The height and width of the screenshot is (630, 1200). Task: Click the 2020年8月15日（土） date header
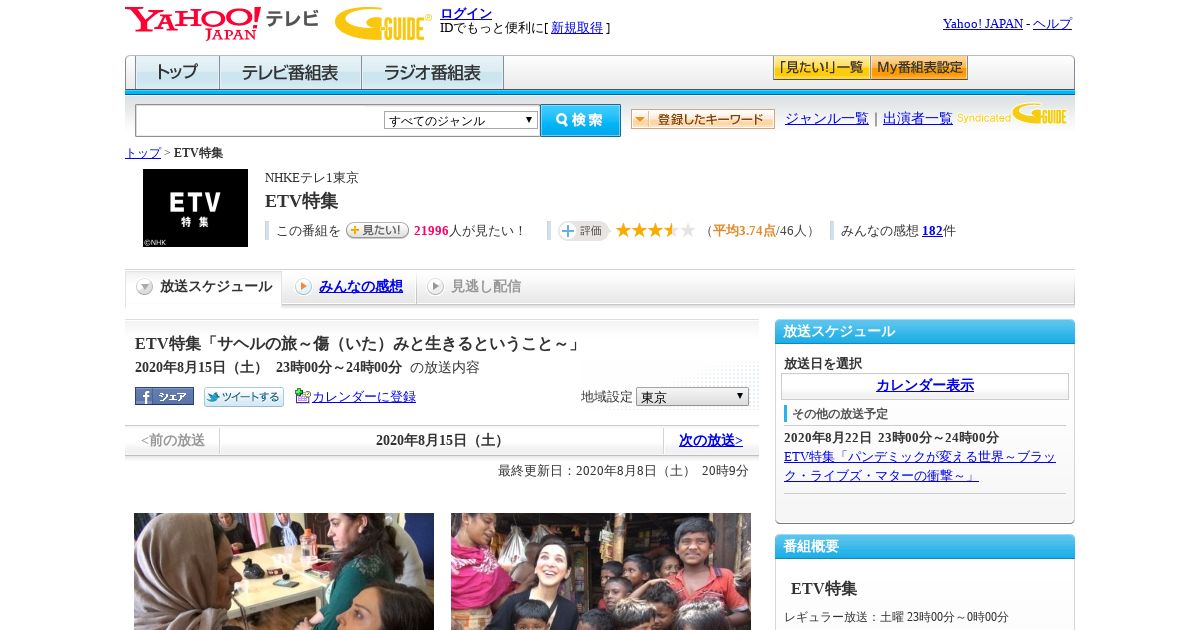pyautogui.click(x=441, y=441)
